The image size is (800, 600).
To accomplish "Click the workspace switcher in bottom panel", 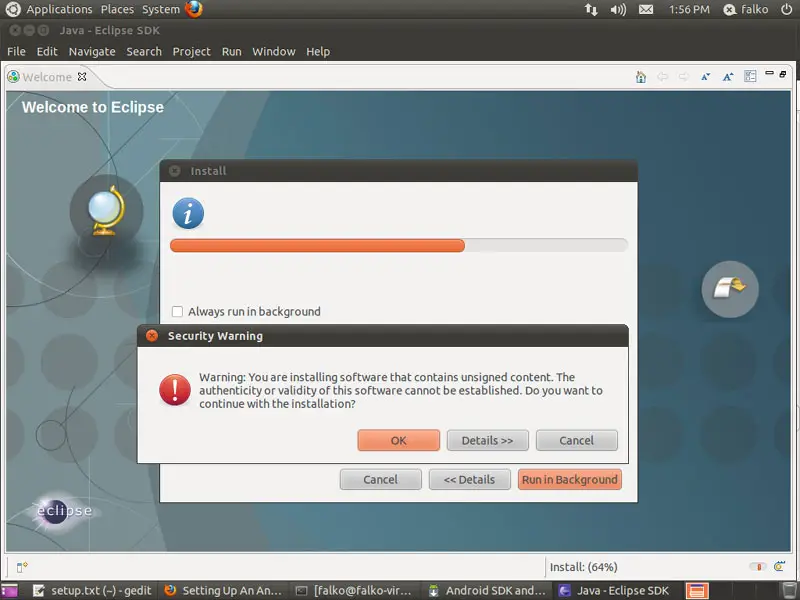I will tap(696, 591).
